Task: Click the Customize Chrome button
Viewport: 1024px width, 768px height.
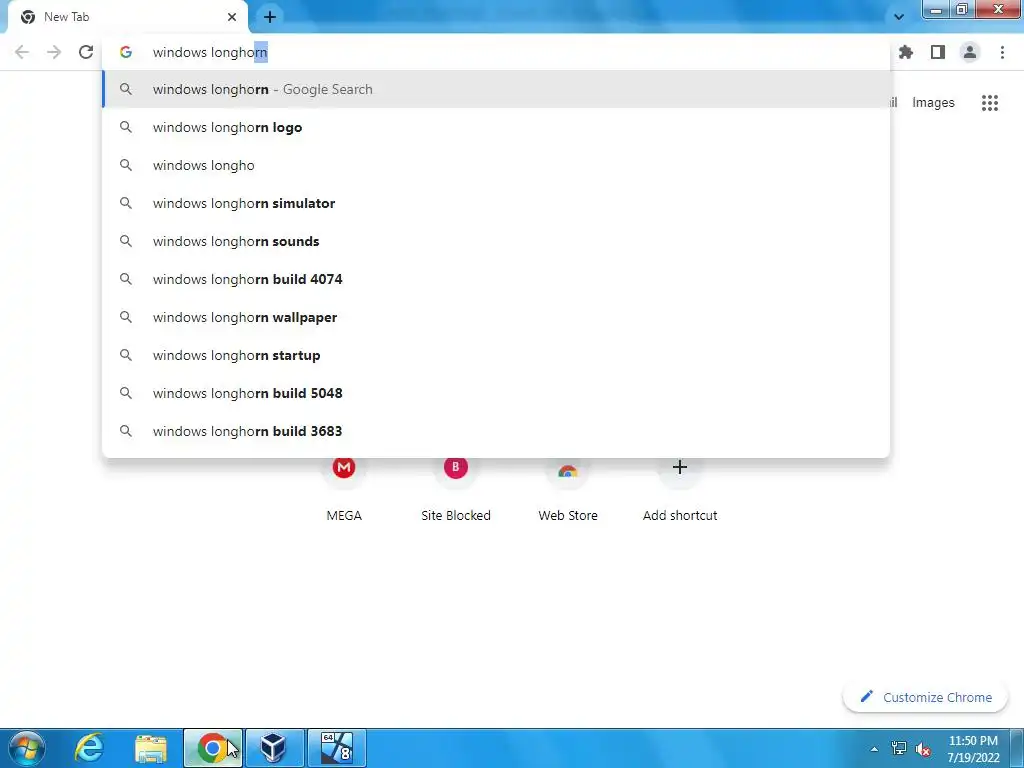Action: [925, 697]
